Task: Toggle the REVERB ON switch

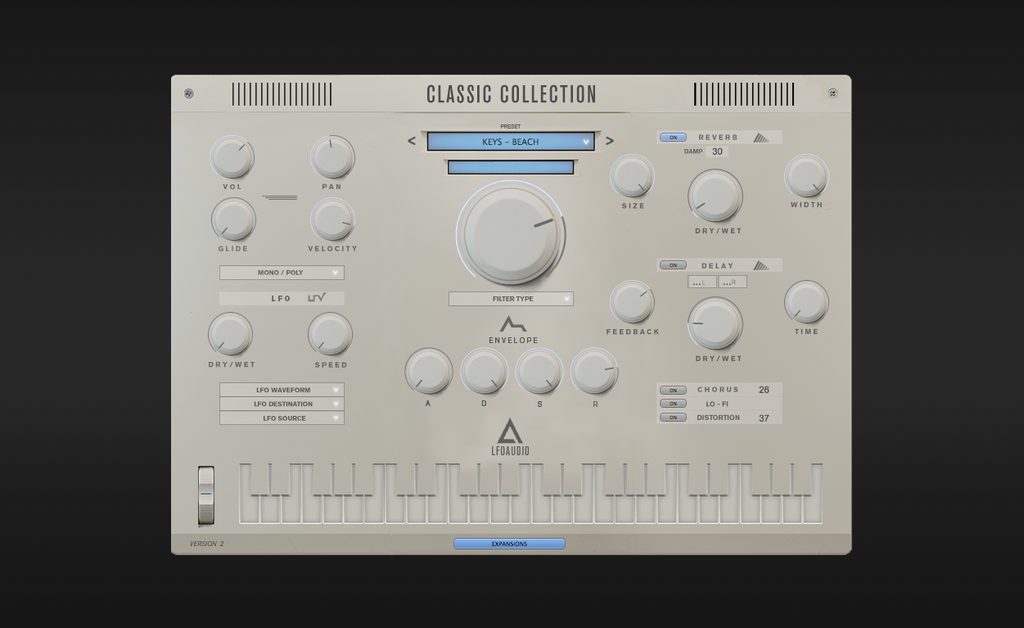Action: pyautogui.click(x=673, y=137)
